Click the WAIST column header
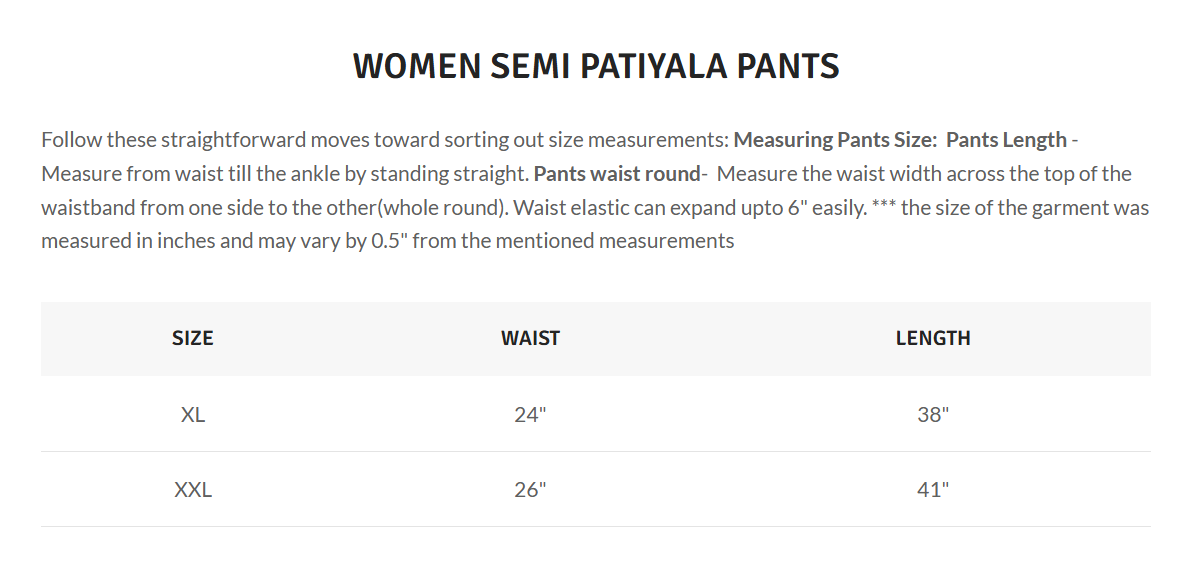Screen dimensions: 1187x565 tap(530, 338)
